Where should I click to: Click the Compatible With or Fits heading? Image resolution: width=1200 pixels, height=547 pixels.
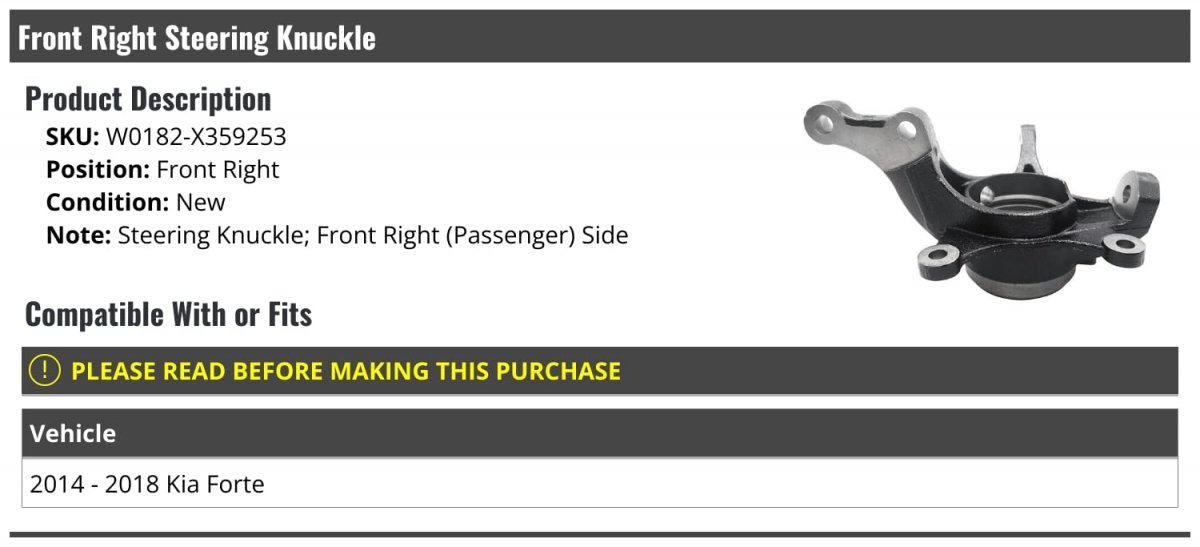[x=168, y=314]
